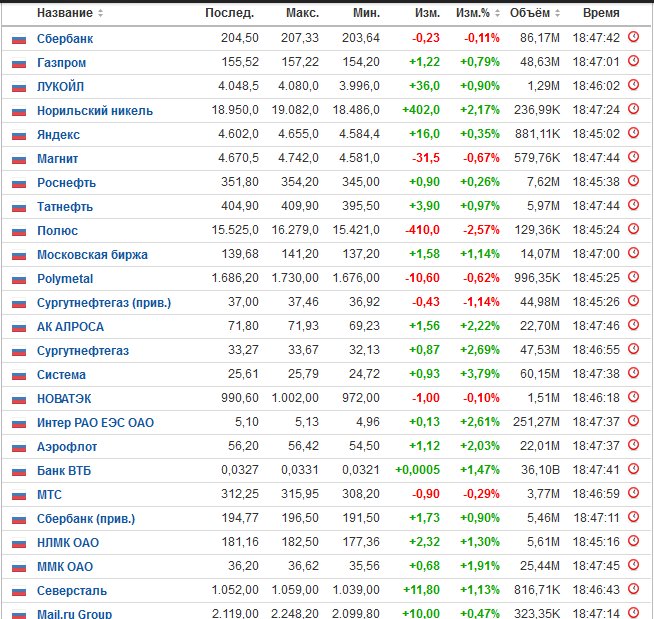Screen dimensions: 654x619
Task: Open the Polymetal stock link
Action: tap(65, 279)
